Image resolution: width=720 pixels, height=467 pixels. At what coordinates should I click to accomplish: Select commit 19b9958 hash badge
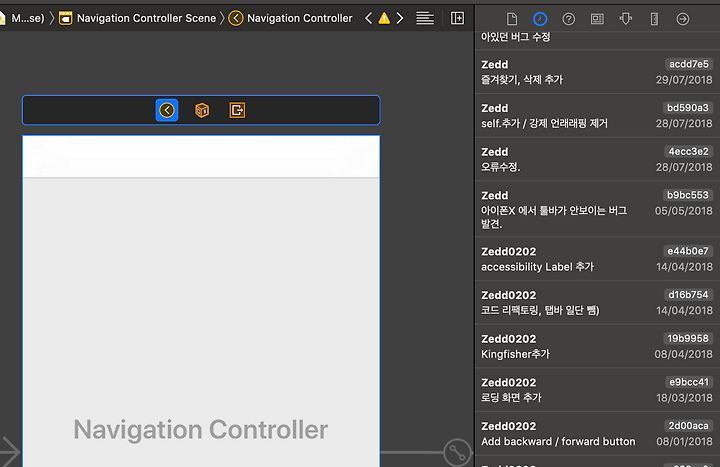coord(688,338)
